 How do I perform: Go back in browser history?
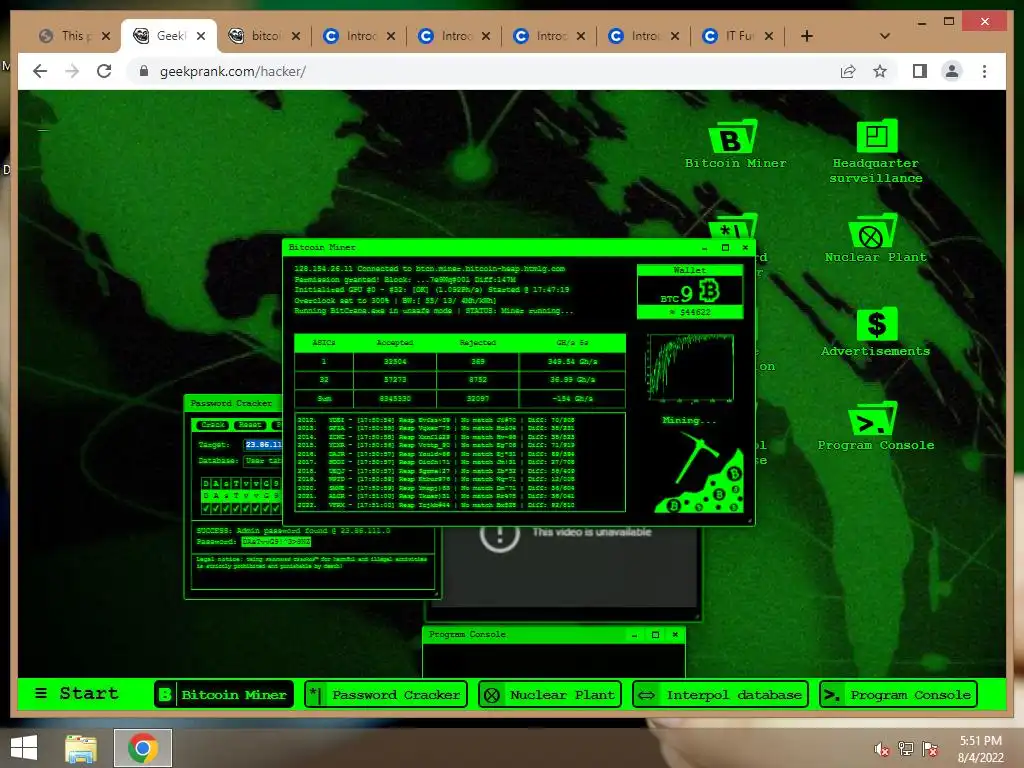pyautogui.click(x=40, y=71)
